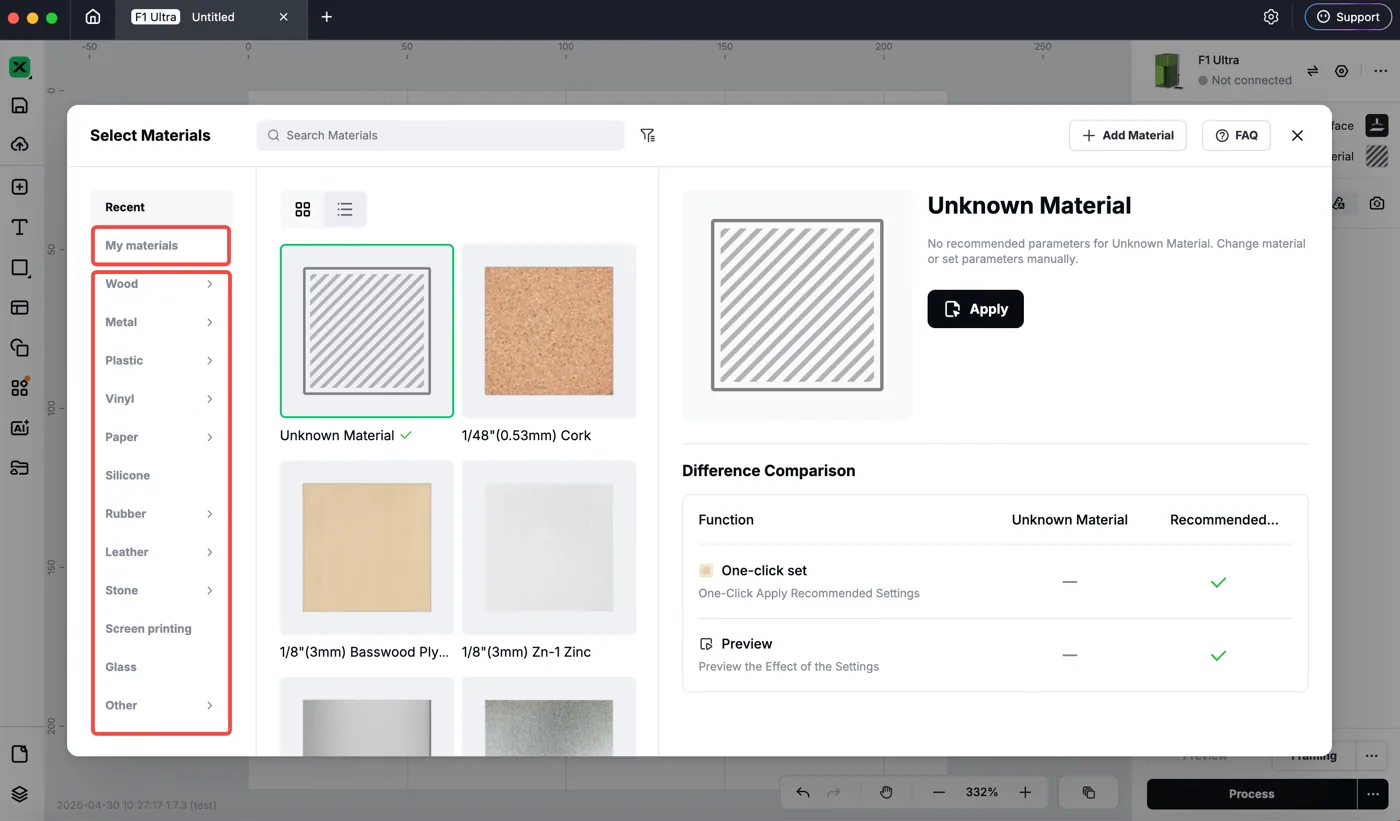Click the overlapping shapes icon in sidebar
Image resolution: width=1400 pixels, height=821 pixels.
(19, 348)
